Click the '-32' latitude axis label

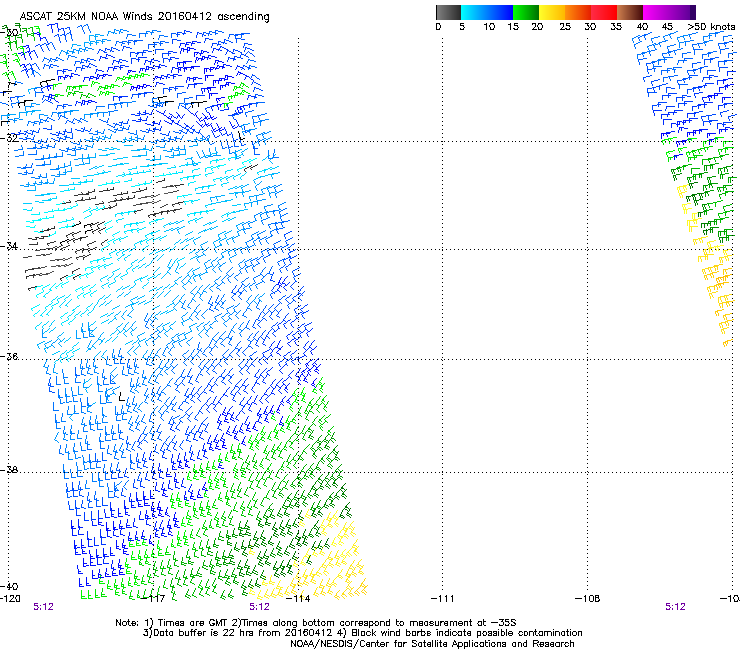[x=10, y=138]
